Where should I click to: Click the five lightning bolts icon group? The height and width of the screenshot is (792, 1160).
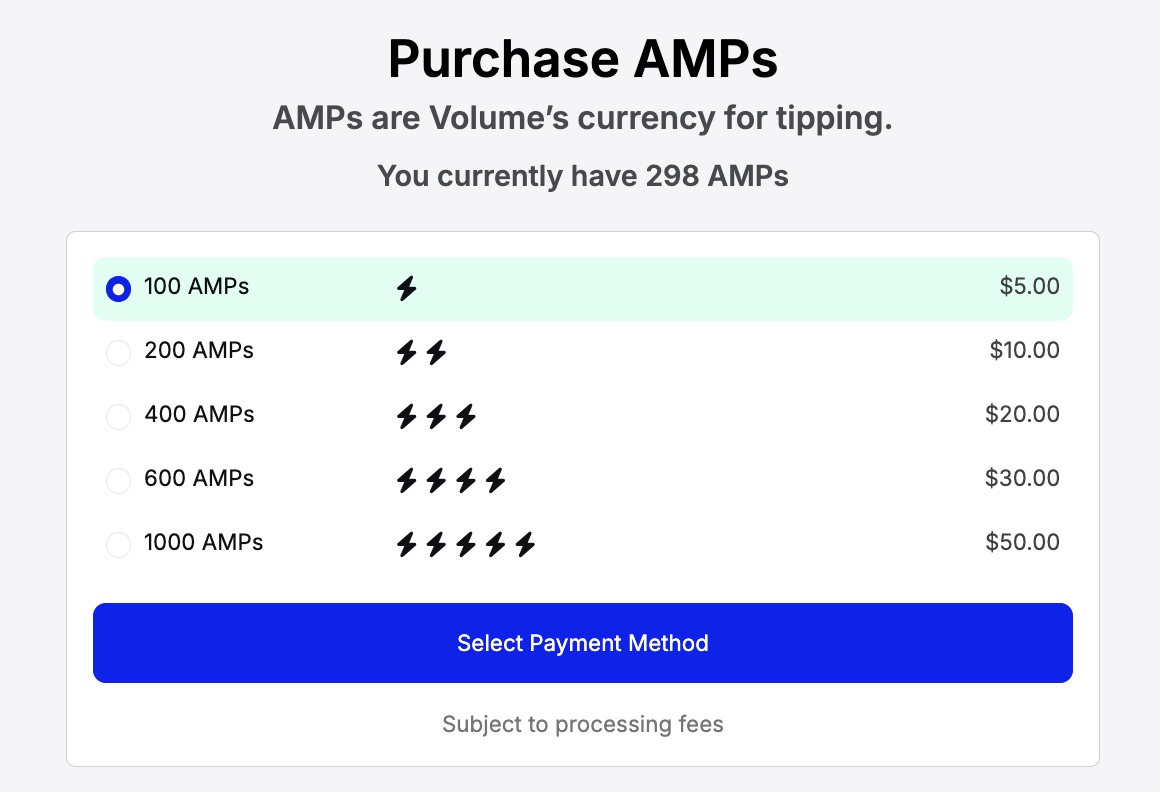[466, 545]
